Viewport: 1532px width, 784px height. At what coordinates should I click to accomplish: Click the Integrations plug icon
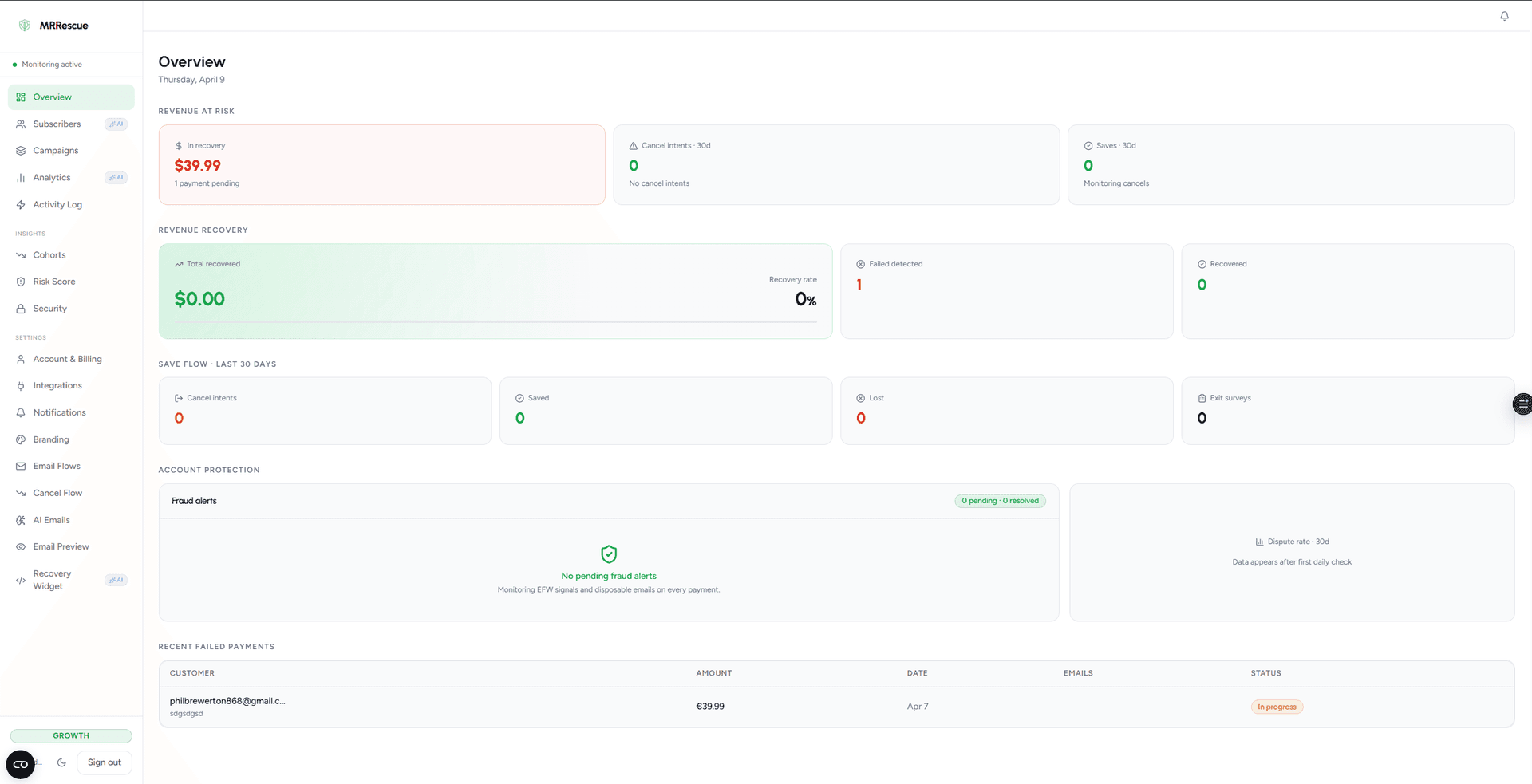pyautogui.click(x=21, y=386)
